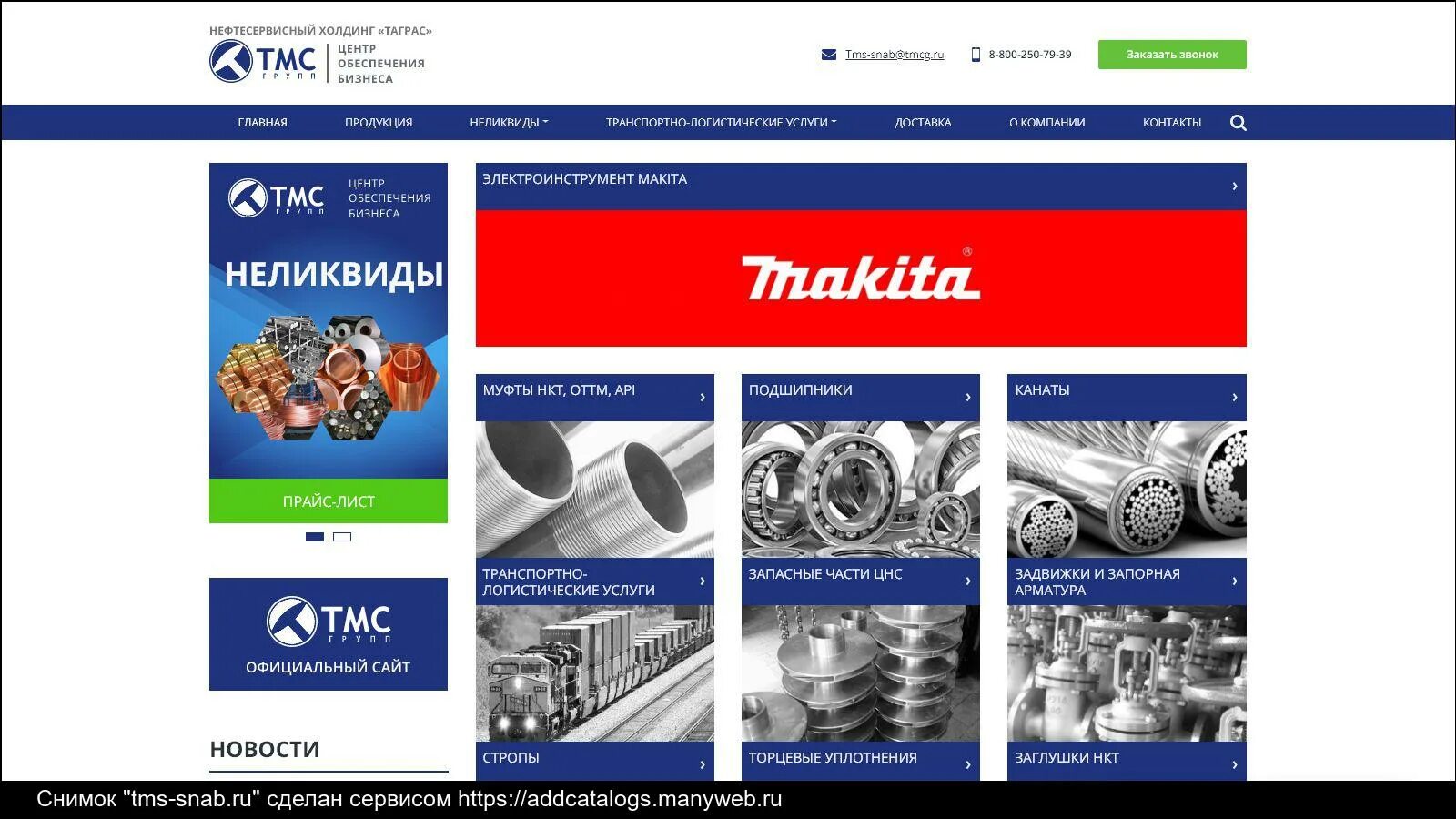Click the chevron next to 'Муфты НКТ, ОТТМ, API'
Image resolution: width=1456 pixels, height=819 pixels.
pyautogui.click(x=703, y=398)
